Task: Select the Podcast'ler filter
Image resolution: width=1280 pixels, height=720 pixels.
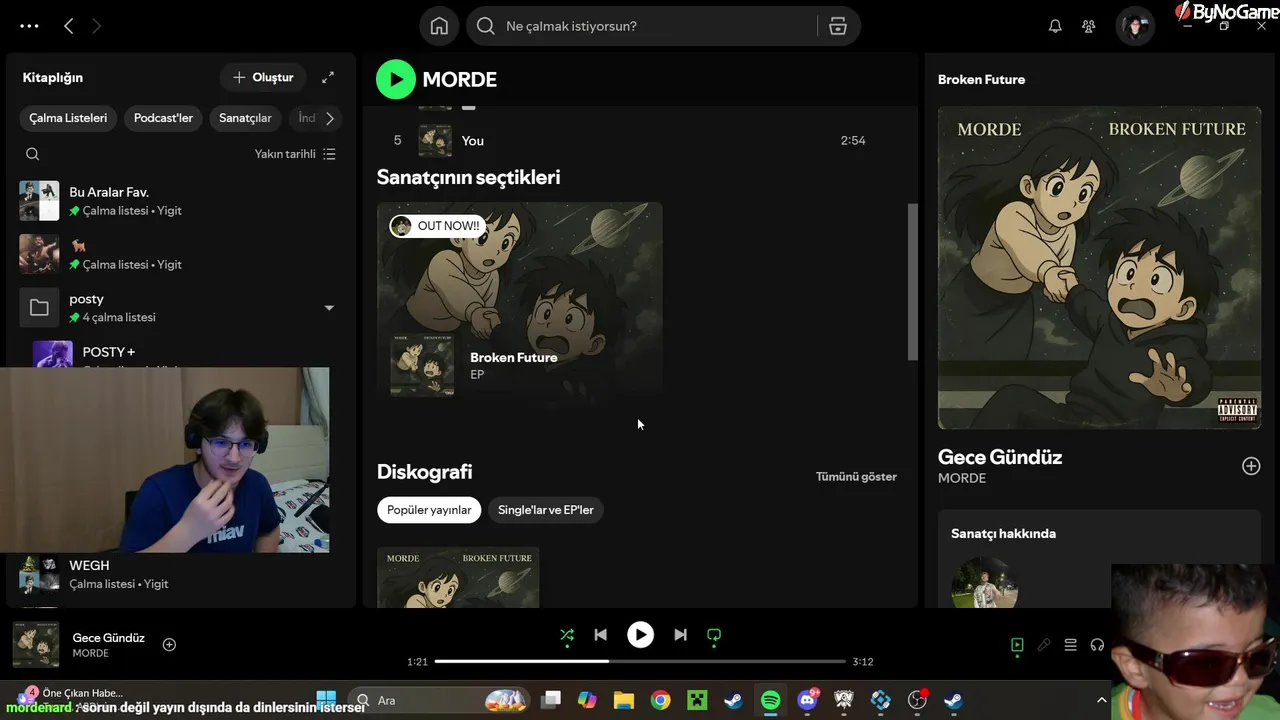Action: (x=163, y=118)
